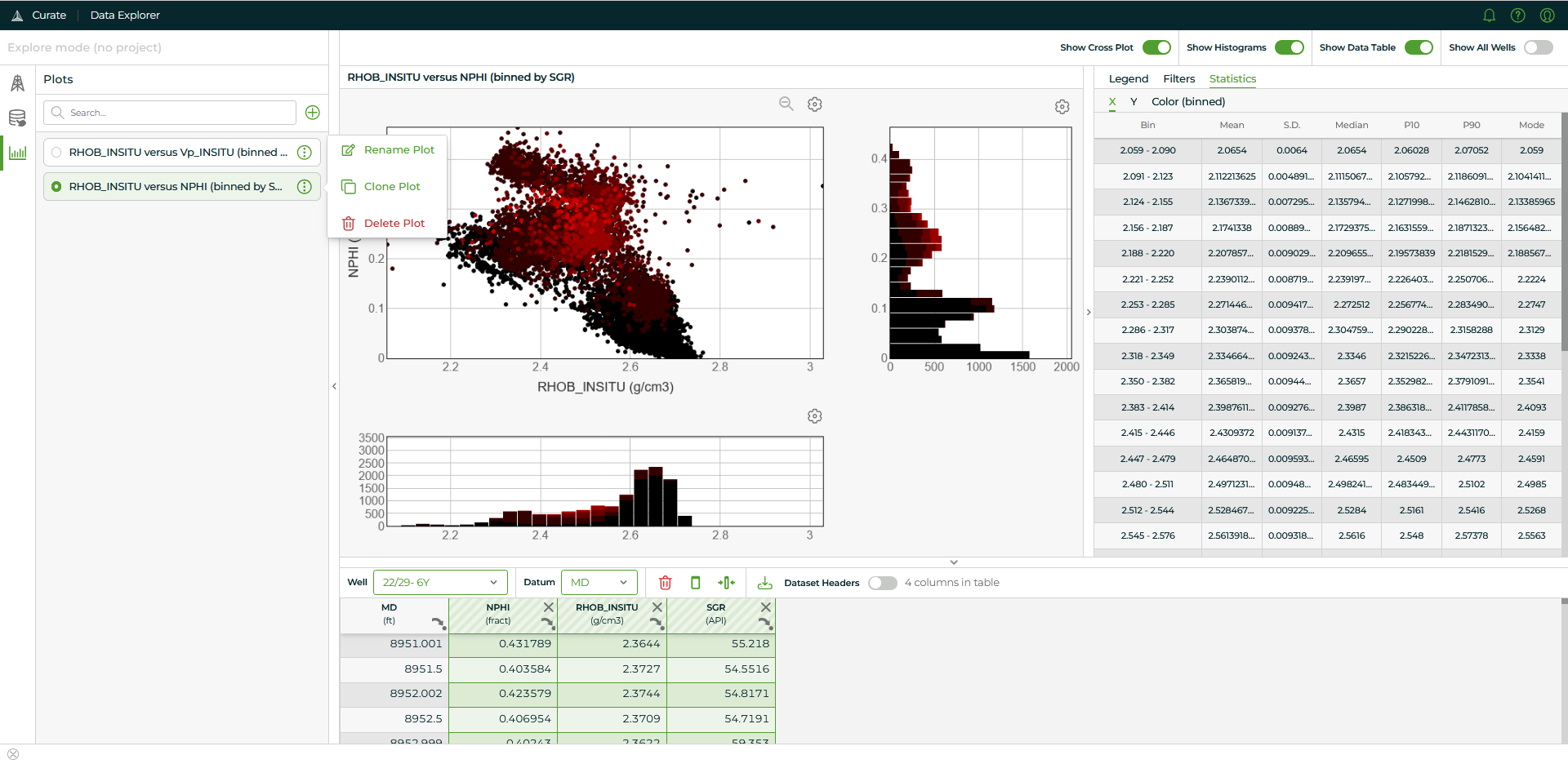Image resolution: width=1568 pixels, height=764 pixels.
Task: Open options for RHOB_INSITU versus Vp_INSITU plot
Action: [305, 153]
